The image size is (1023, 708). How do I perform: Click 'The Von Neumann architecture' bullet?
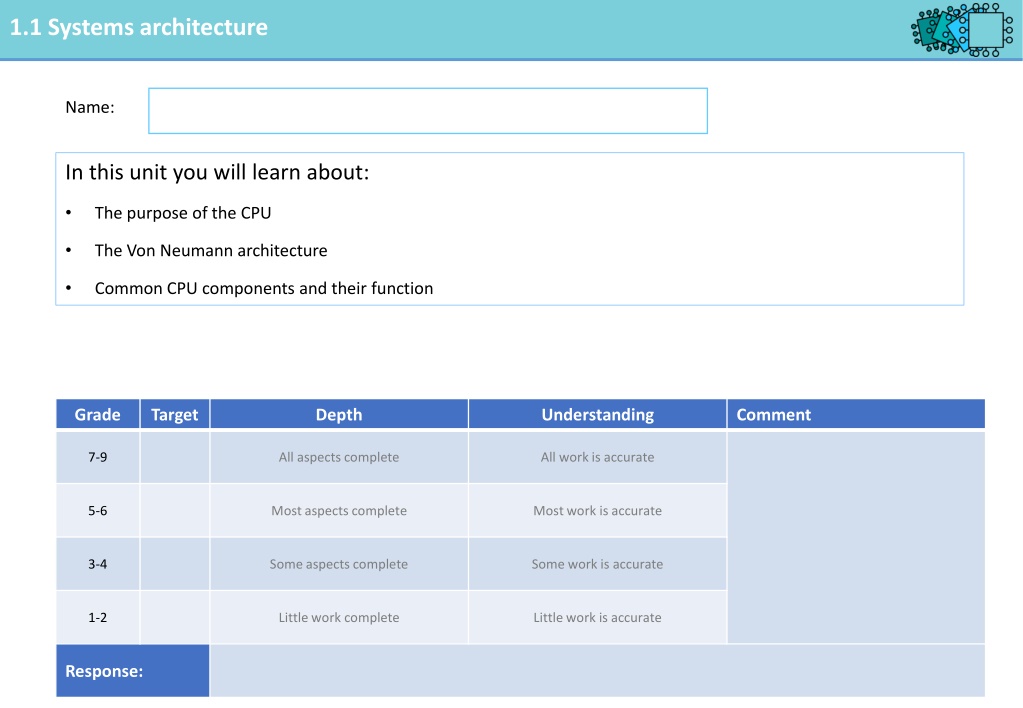coord(211,251)
